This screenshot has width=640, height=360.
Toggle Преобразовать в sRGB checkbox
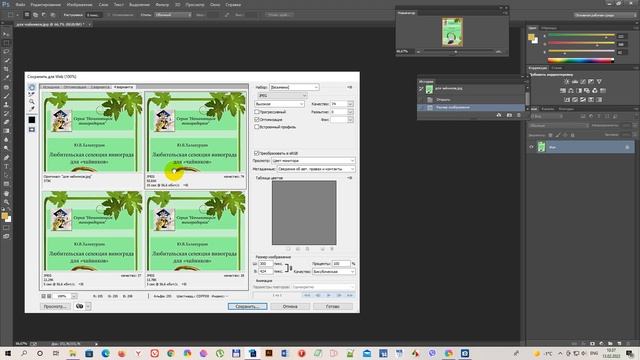(x=257, y=153)
